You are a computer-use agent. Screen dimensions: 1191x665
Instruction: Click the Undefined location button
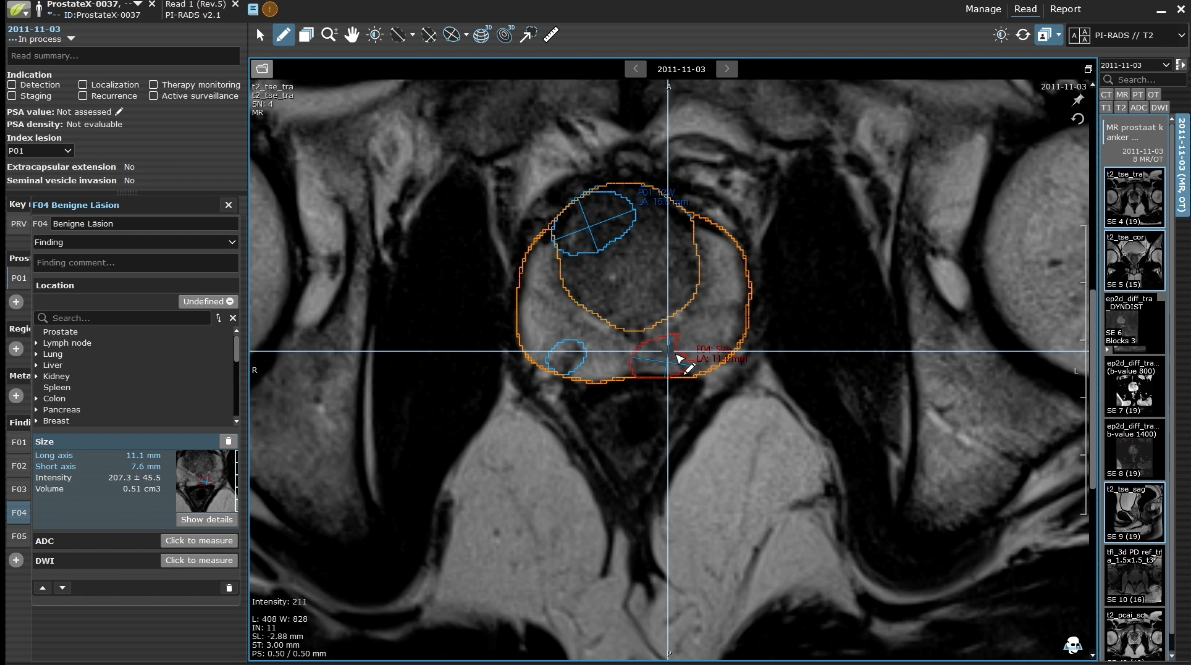[x=208, y=302]
